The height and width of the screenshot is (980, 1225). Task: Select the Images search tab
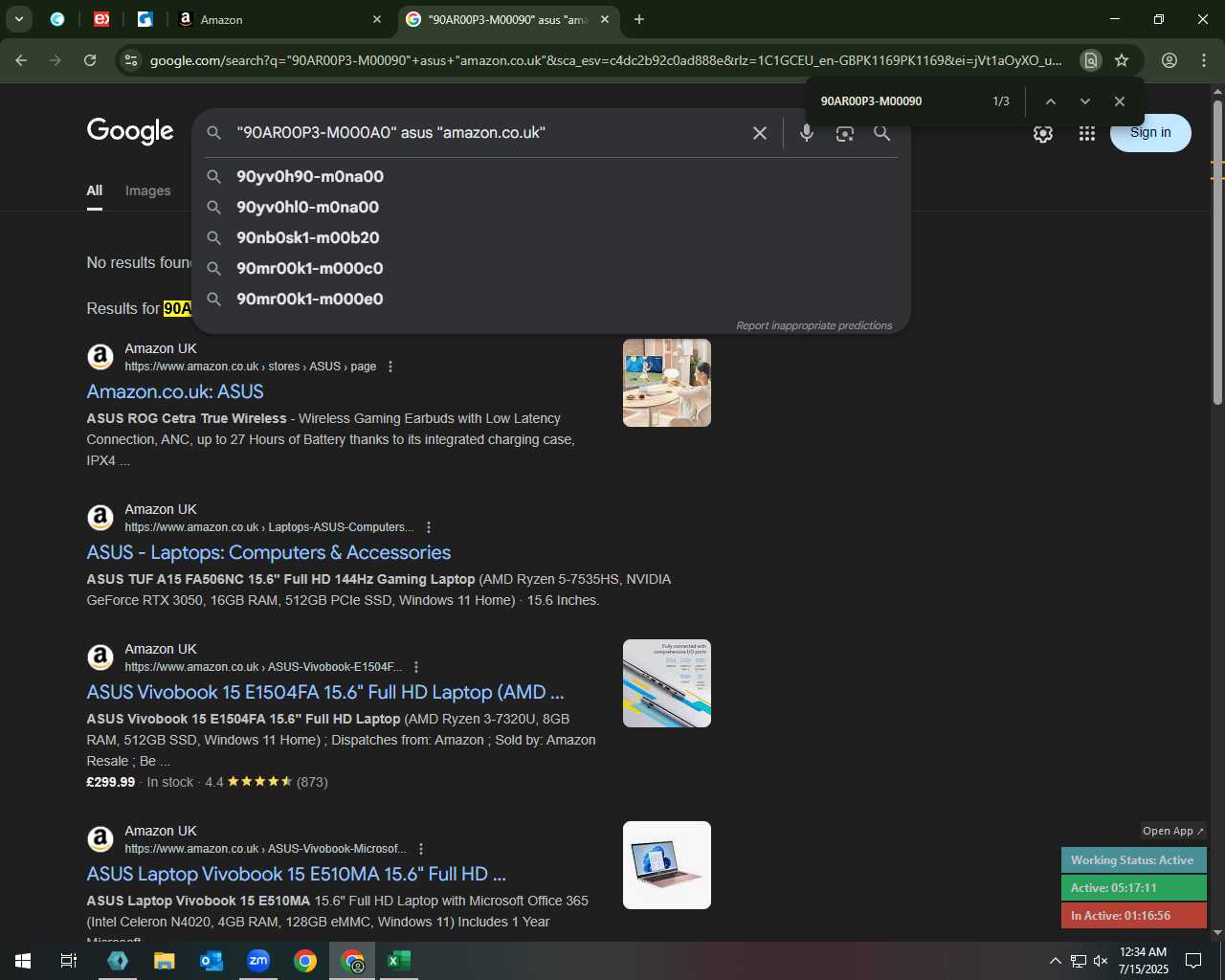(x=147, y=190)
